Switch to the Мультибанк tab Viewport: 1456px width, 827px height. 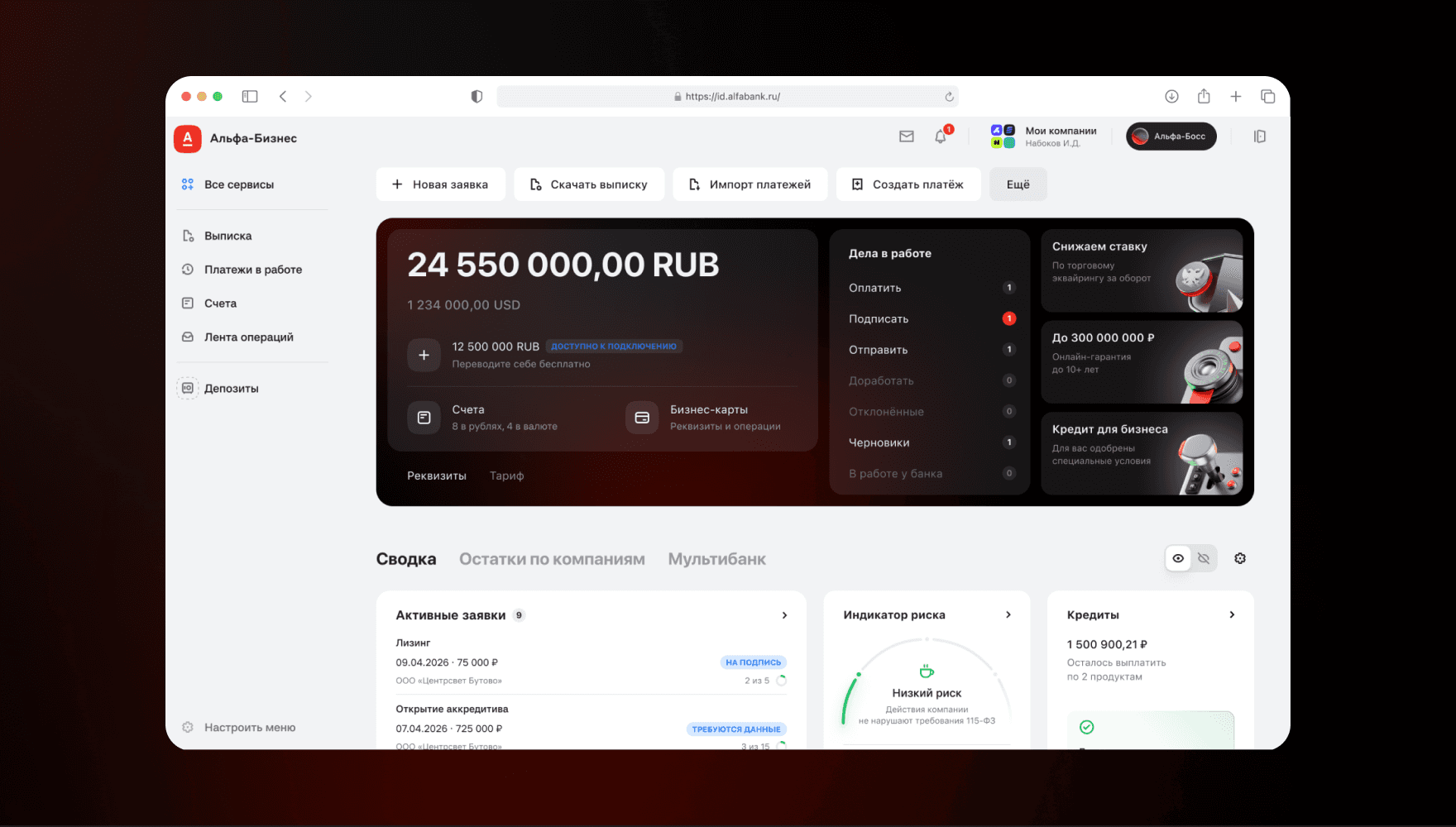point(717,559)
